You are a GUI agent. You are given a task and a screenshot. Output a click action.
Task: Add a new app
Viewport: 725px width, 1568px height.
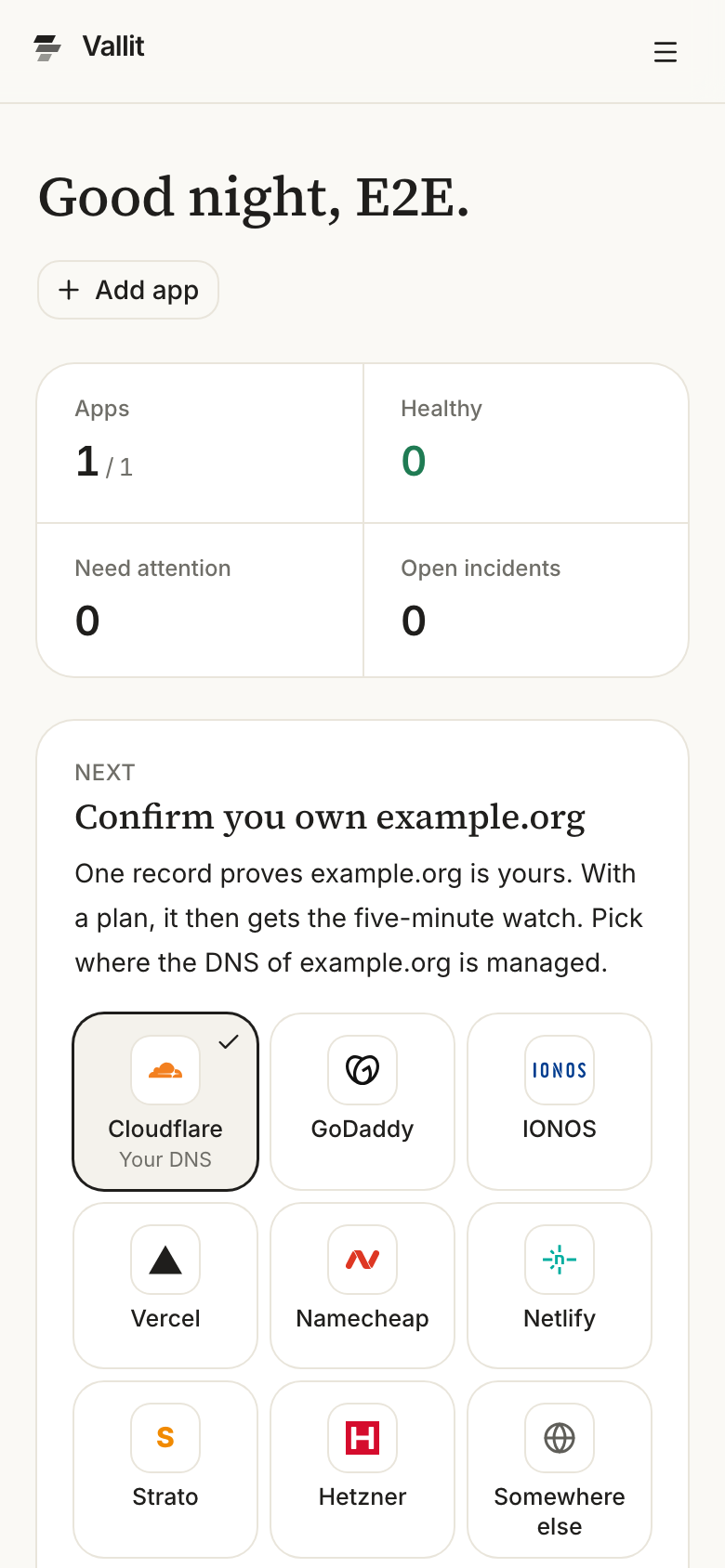pos(128,290)
